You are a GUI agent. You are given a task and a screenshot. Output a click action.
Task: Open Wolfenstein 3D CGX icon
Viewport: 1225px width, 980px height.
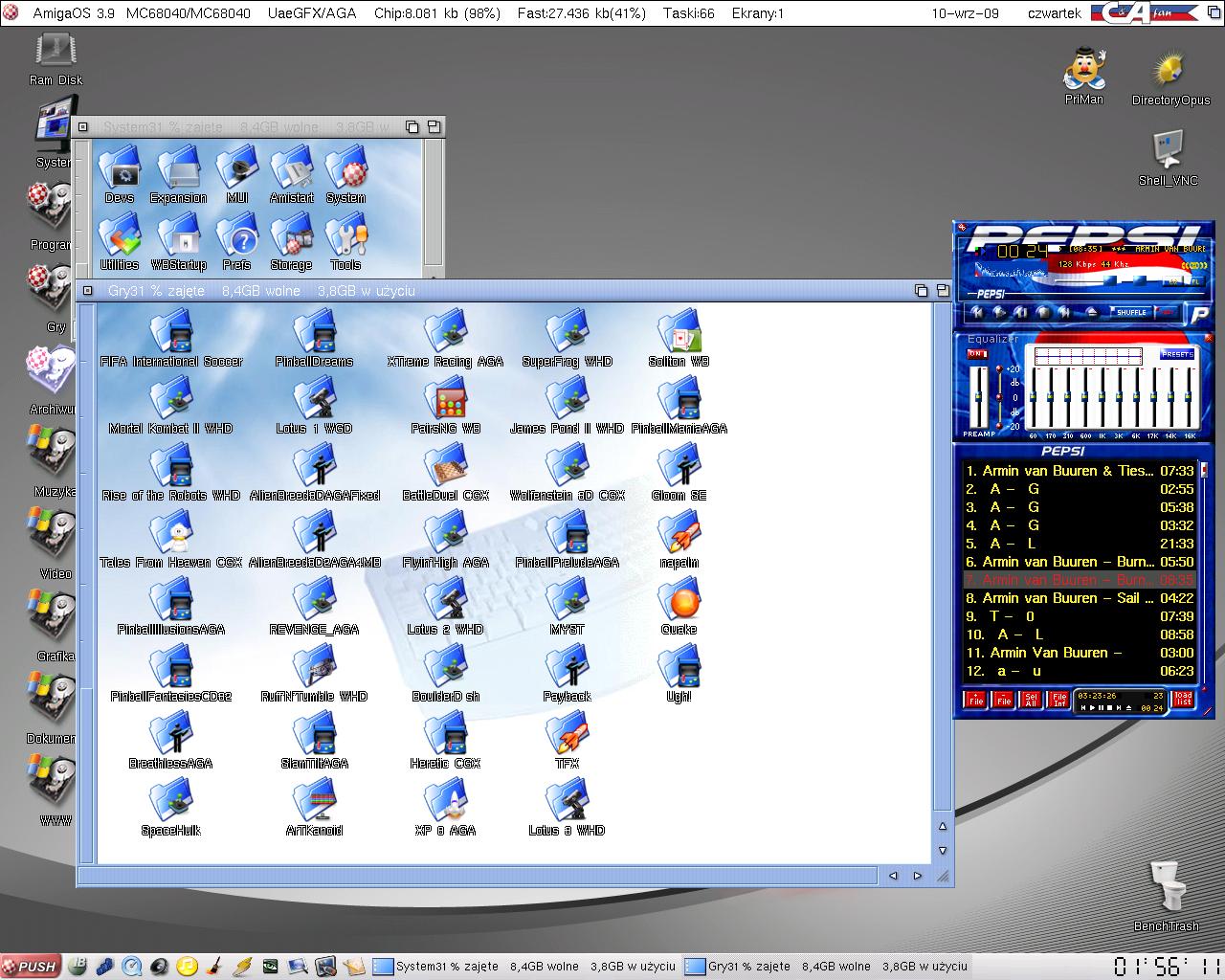pyautogui.click(x=567, y=473)
